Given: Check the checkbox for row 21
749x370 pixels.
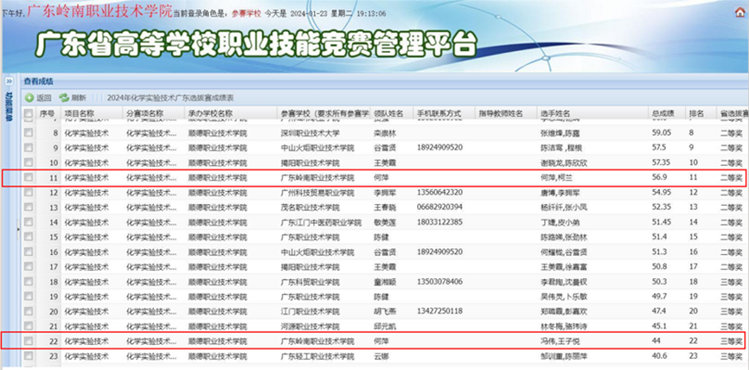Looking at the screenshot, I should click(29, 326).
